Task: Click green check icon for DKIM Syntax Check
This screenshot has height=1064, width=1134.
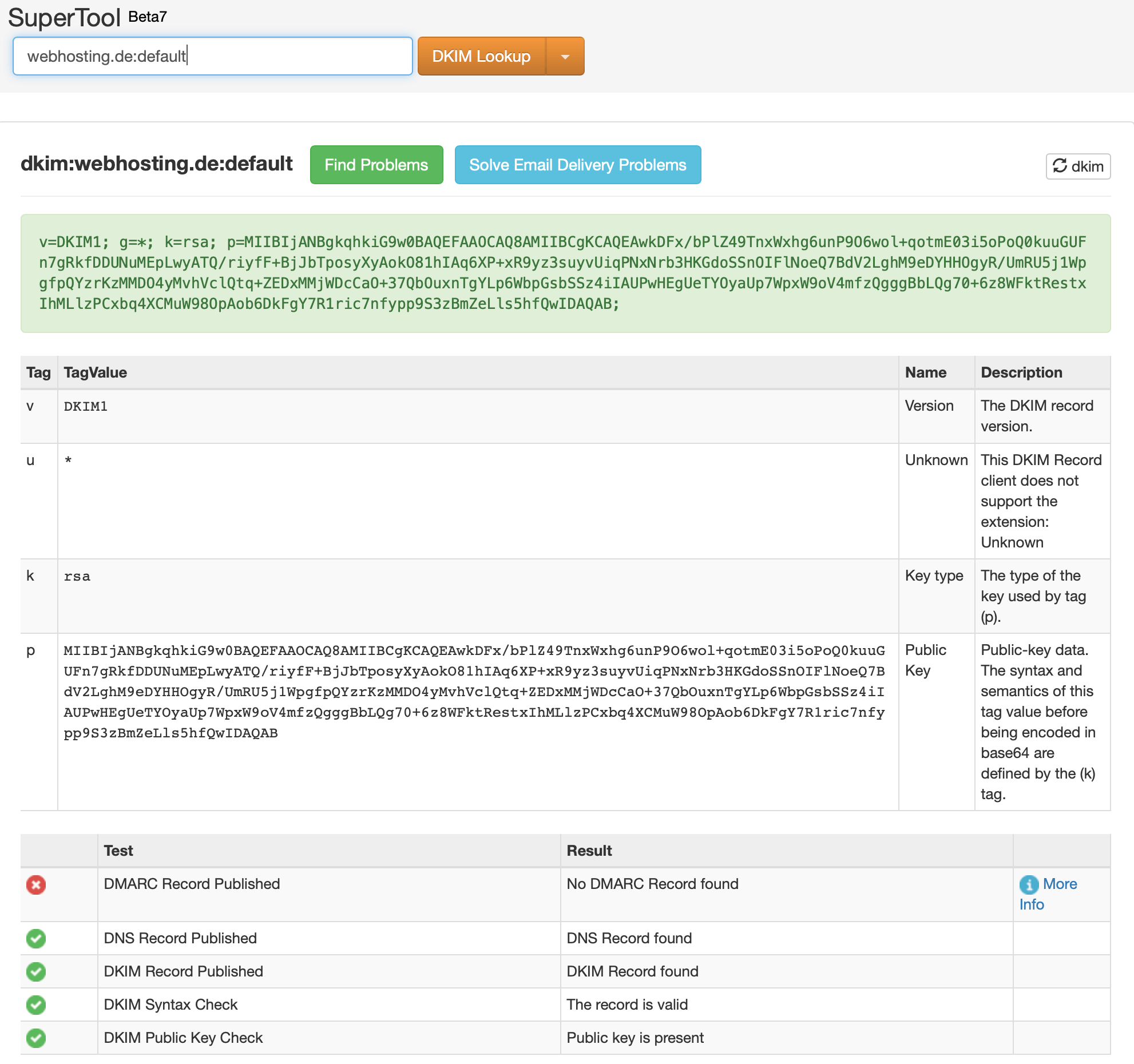Action: [36, 1005]
